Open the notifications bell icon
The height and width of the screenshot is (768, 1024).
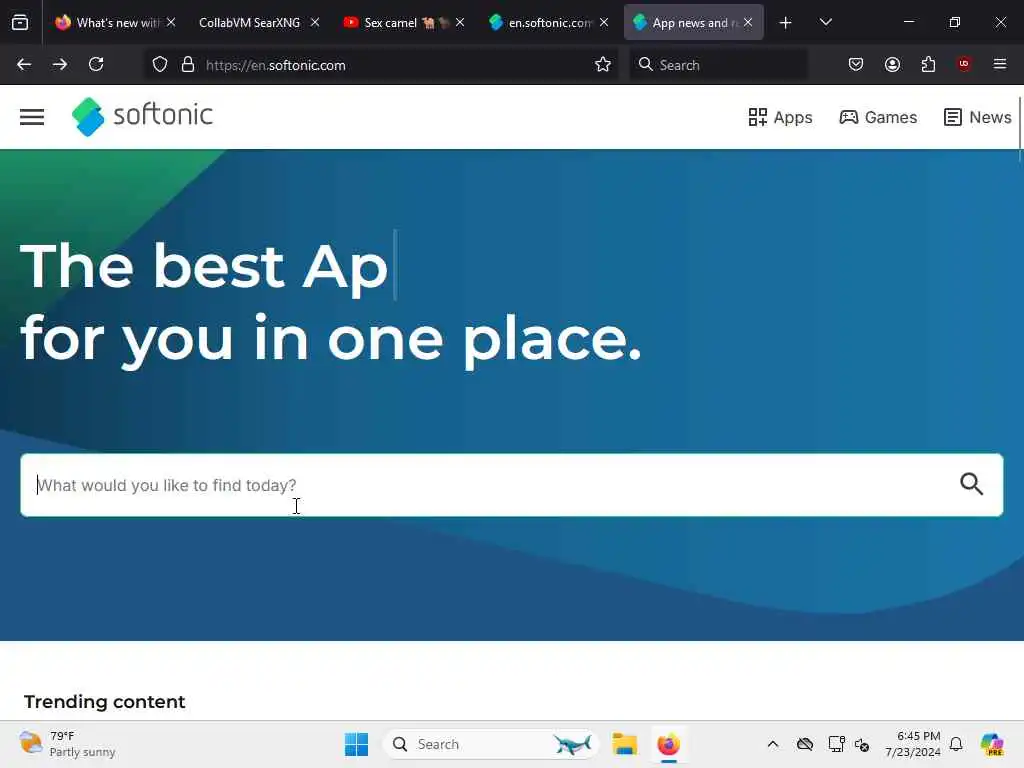tap(956, 744)
